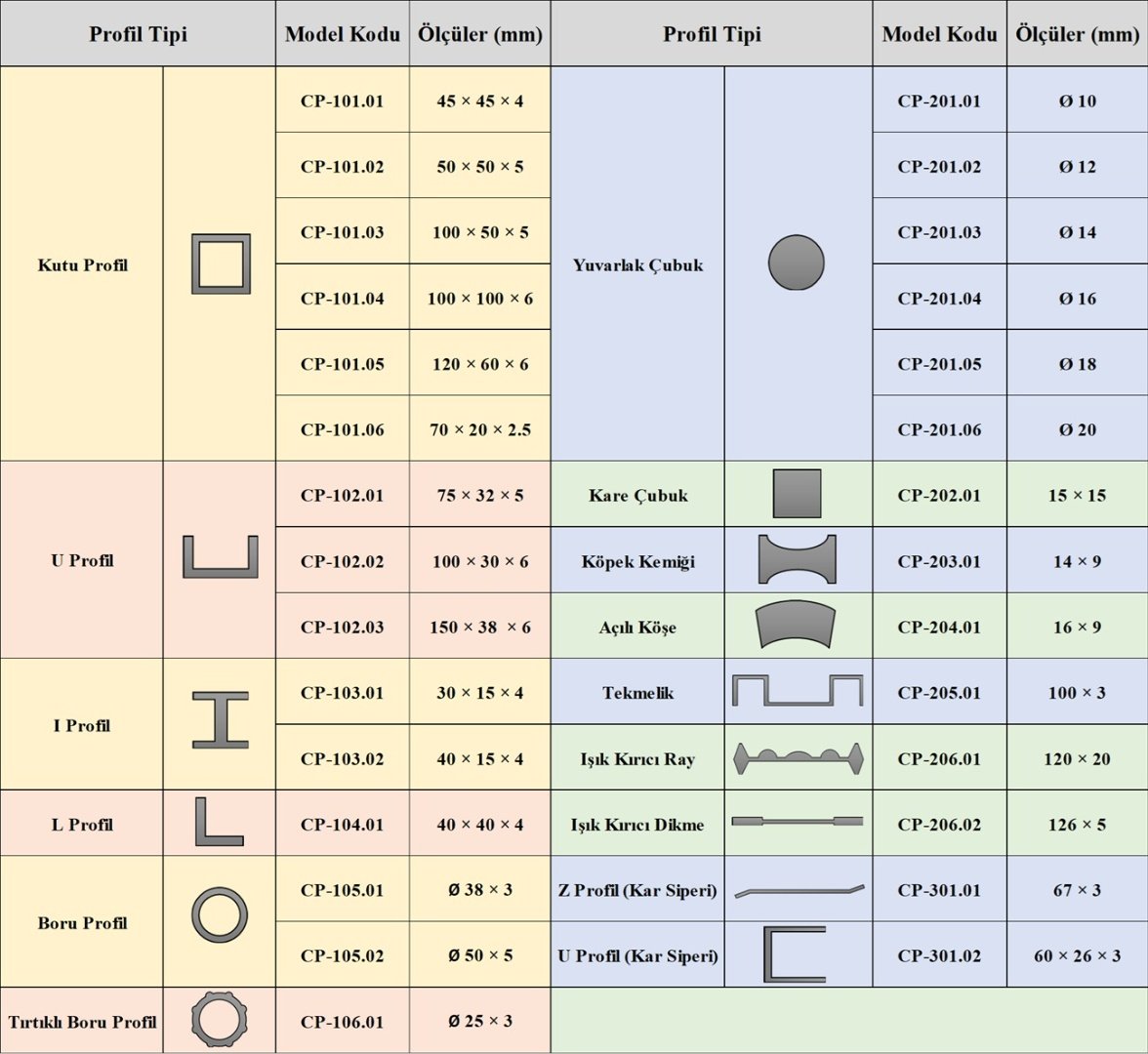Select the CP-105.02 model code cell

(342, 955)
